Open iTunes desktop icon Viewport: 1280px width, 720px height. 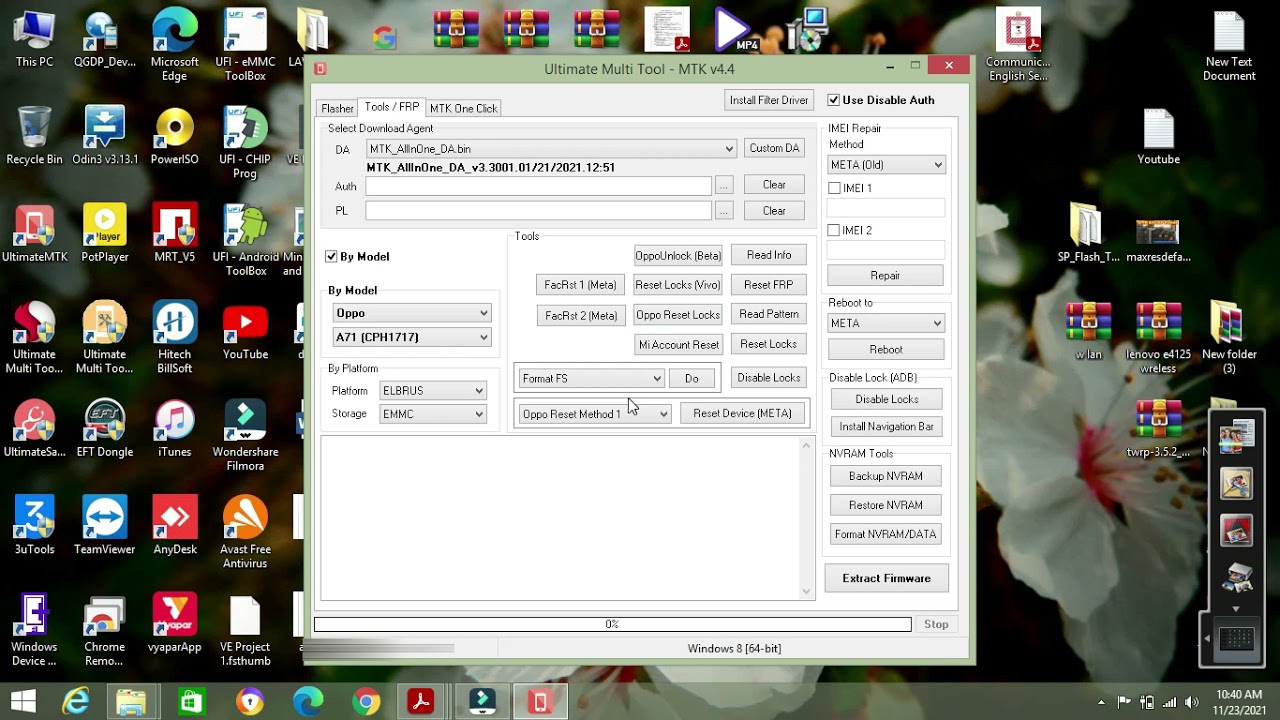point(175,429)
